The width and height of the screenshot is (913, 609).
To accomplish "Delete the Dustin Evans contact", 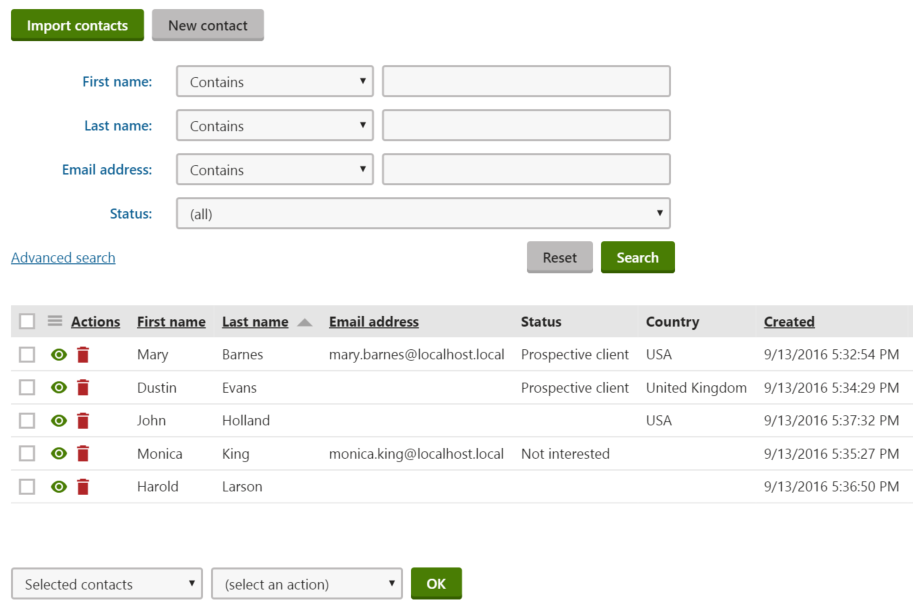I will [83, 387].
